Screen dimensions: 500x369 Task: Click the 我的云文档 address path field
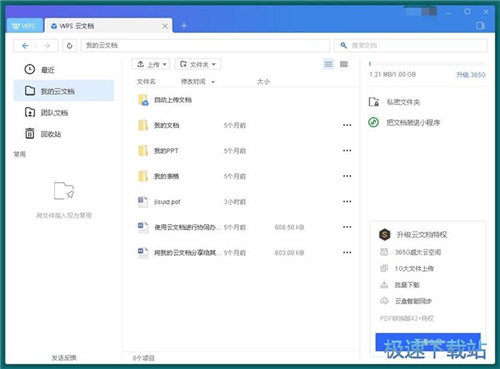point(205,45)
